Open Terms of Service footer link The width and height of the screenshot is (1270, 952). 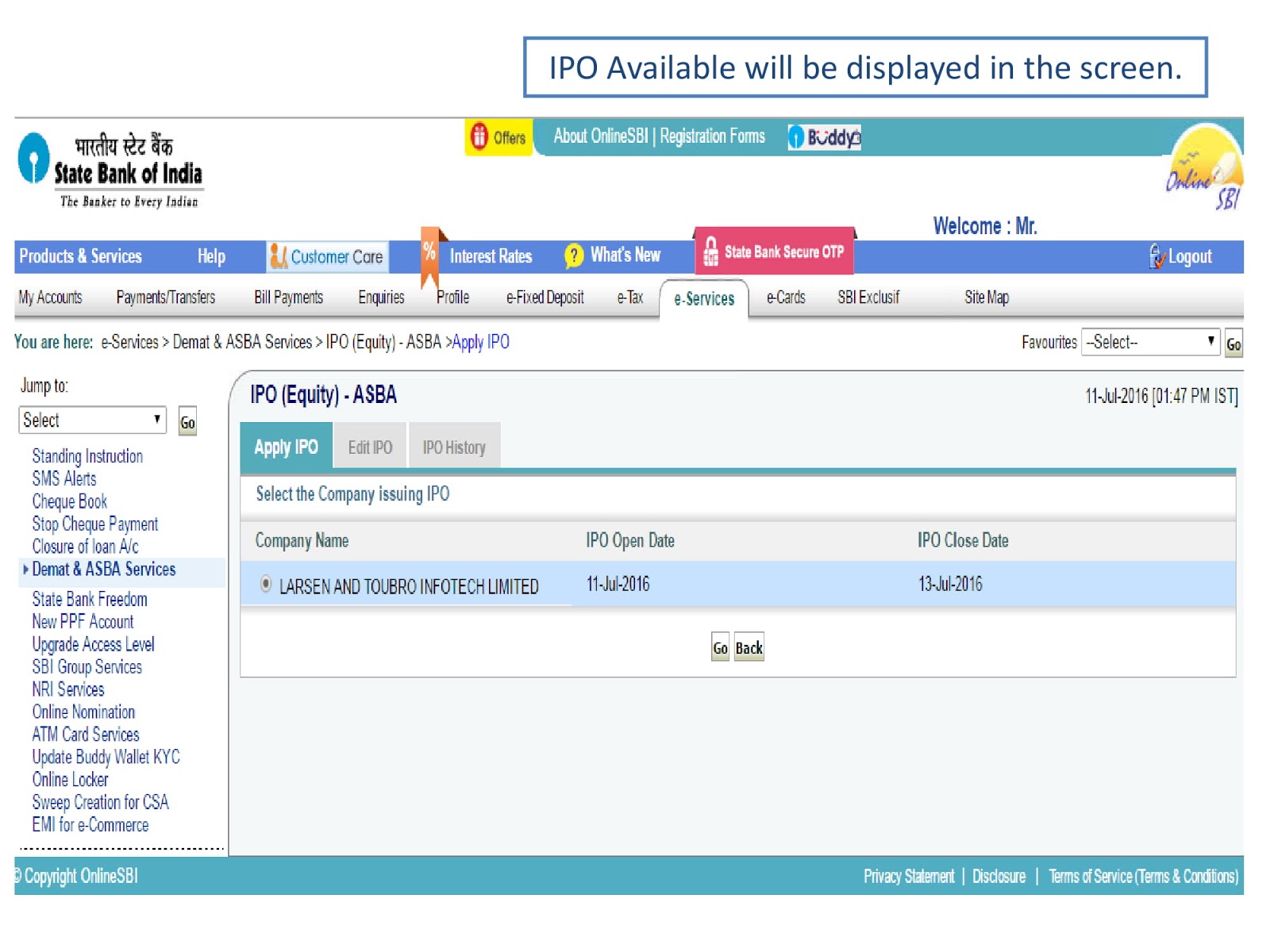(1143, 876)
